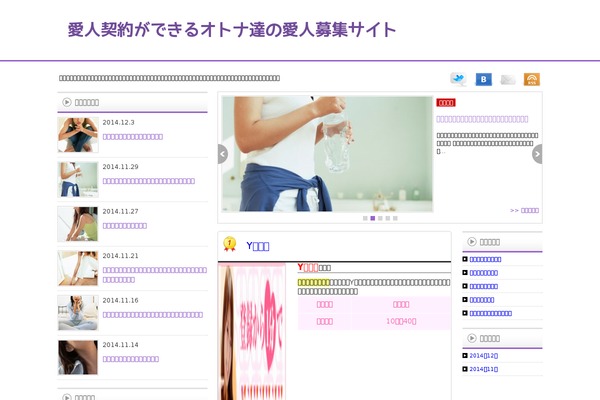Open the 2014 November archive link
600x400 pixels.
[484, 369]
